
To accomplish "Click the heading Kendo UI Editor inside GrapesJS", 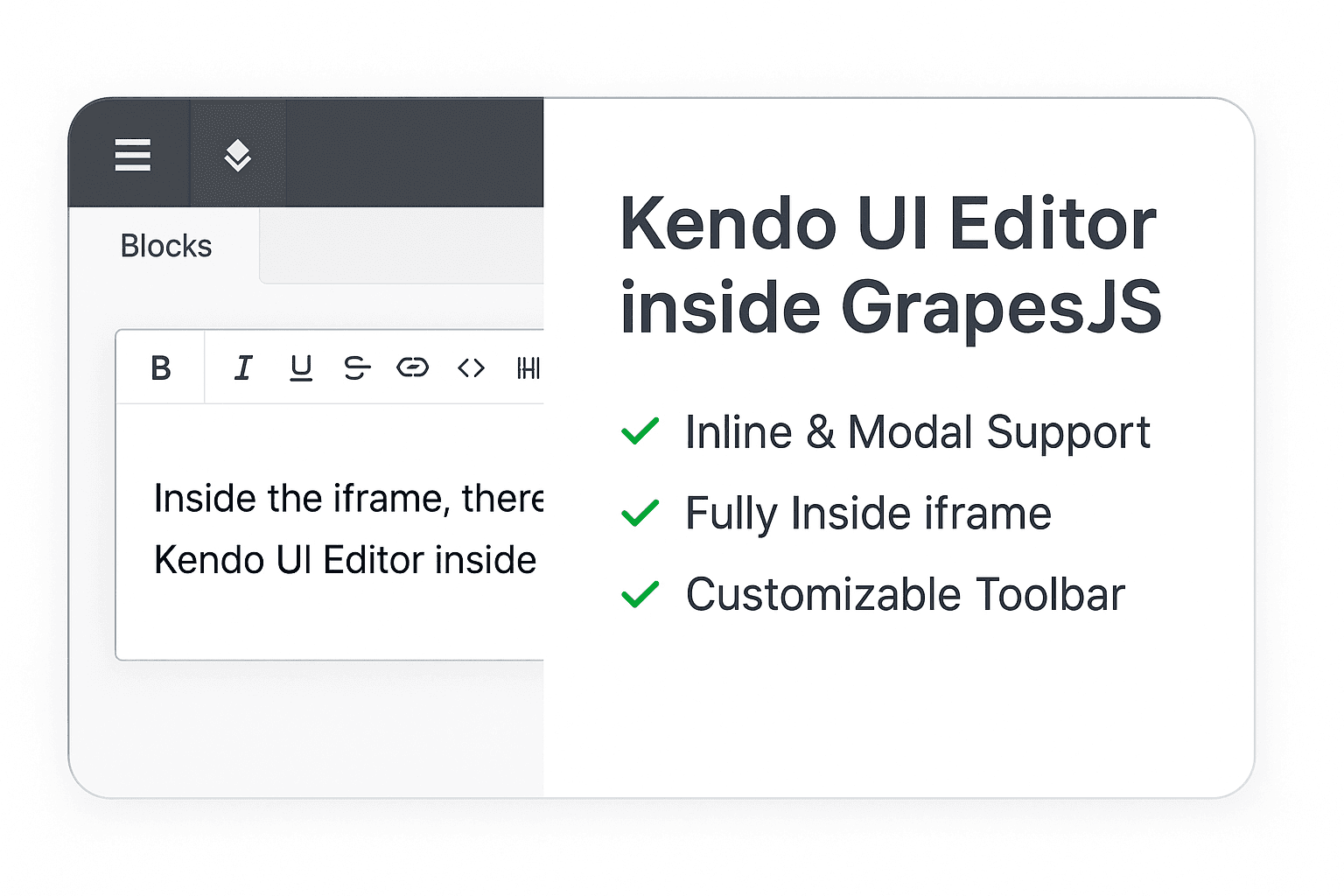I will [x=888, y=262].
